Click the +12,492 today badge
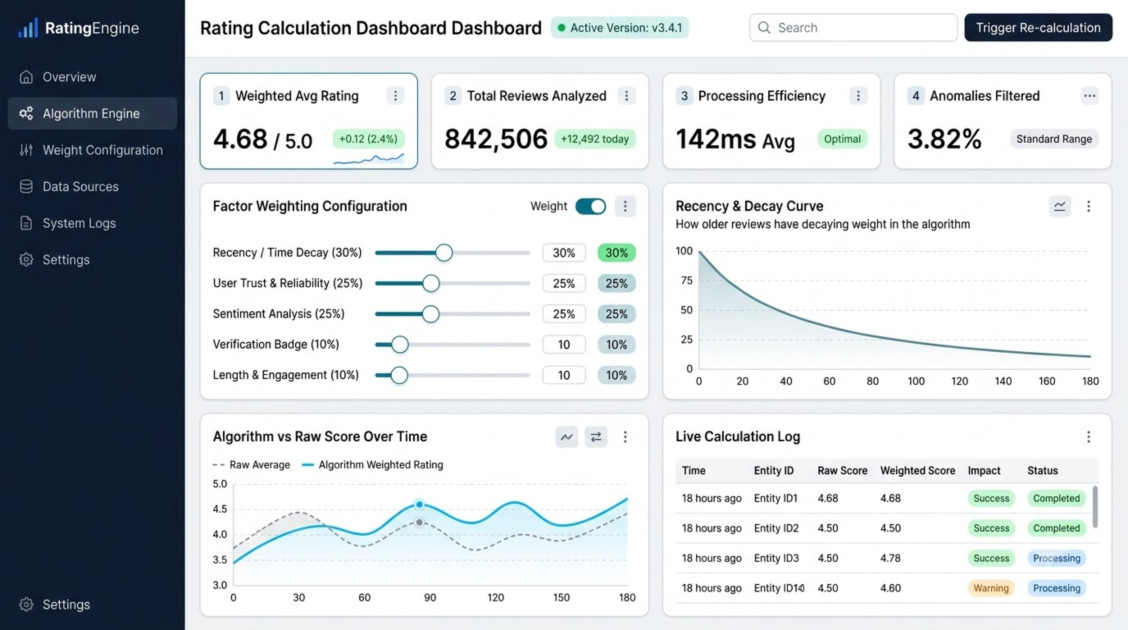The height and width of the screenshot is (630, 1128). point(595,139)
